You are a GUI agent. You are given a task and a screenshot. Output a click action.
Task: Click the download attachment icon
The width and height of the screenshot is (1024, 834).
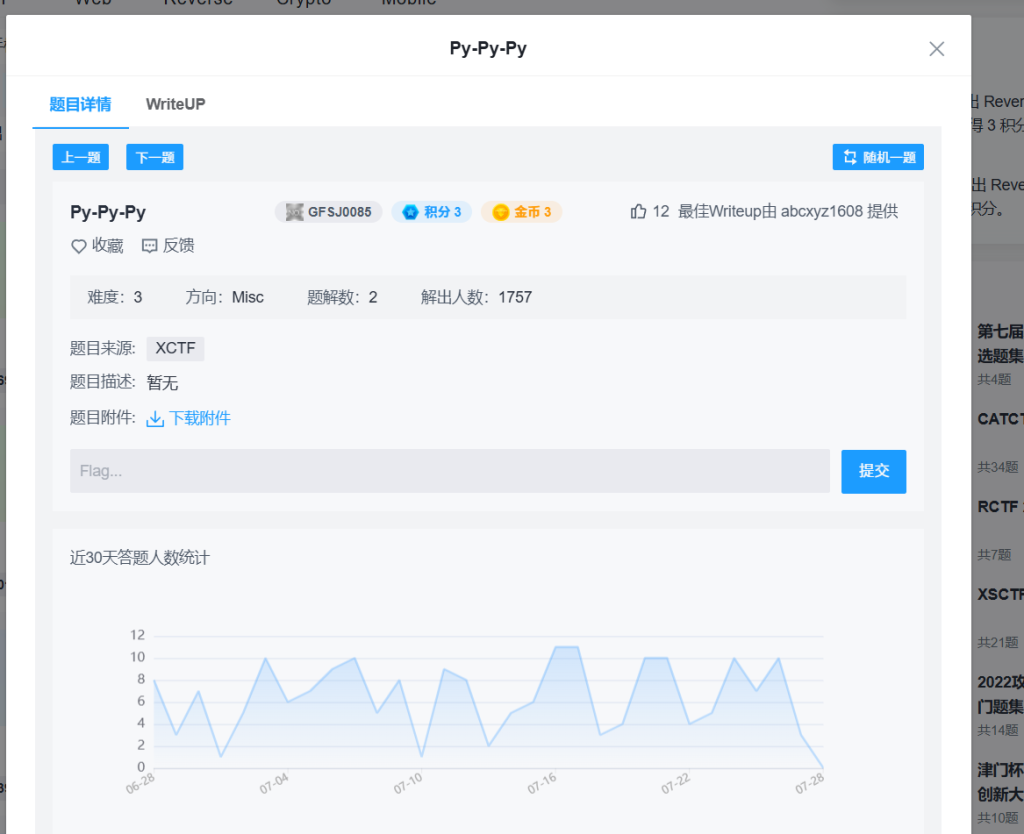[x=155, y=419]
